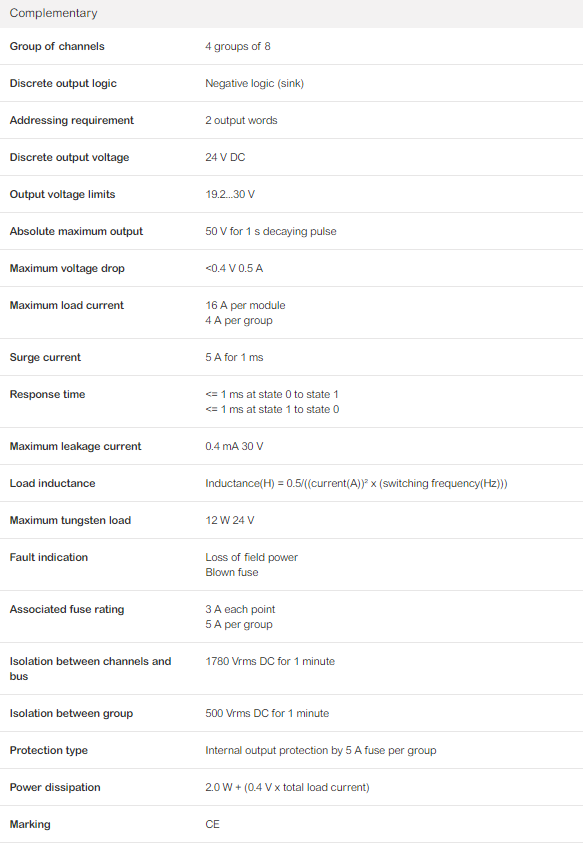Click the Associated fuse rating label
Screen dimensions: 585x847
pyautogui.click(x=67, y=609)
